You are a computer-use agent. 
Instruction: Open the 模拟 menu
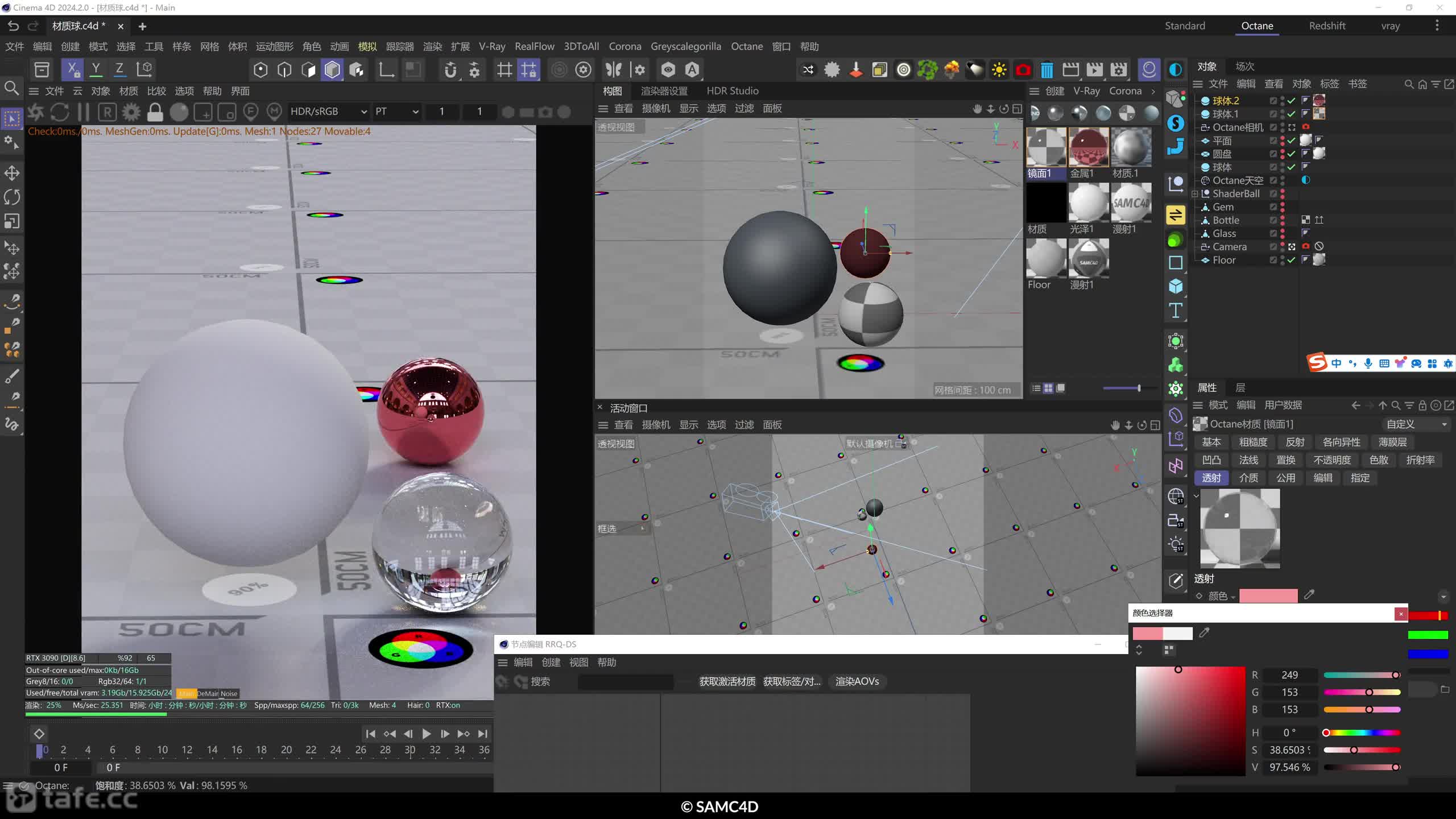tap(367, 47)
